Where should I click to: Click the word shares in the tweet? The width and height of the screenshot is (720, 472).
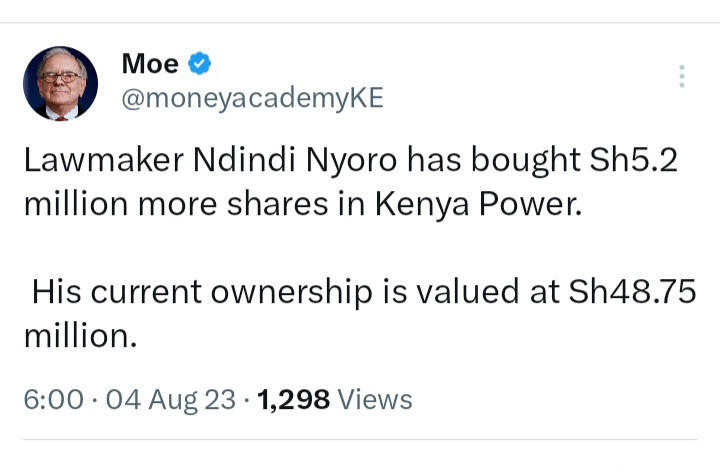coord(302,204)
